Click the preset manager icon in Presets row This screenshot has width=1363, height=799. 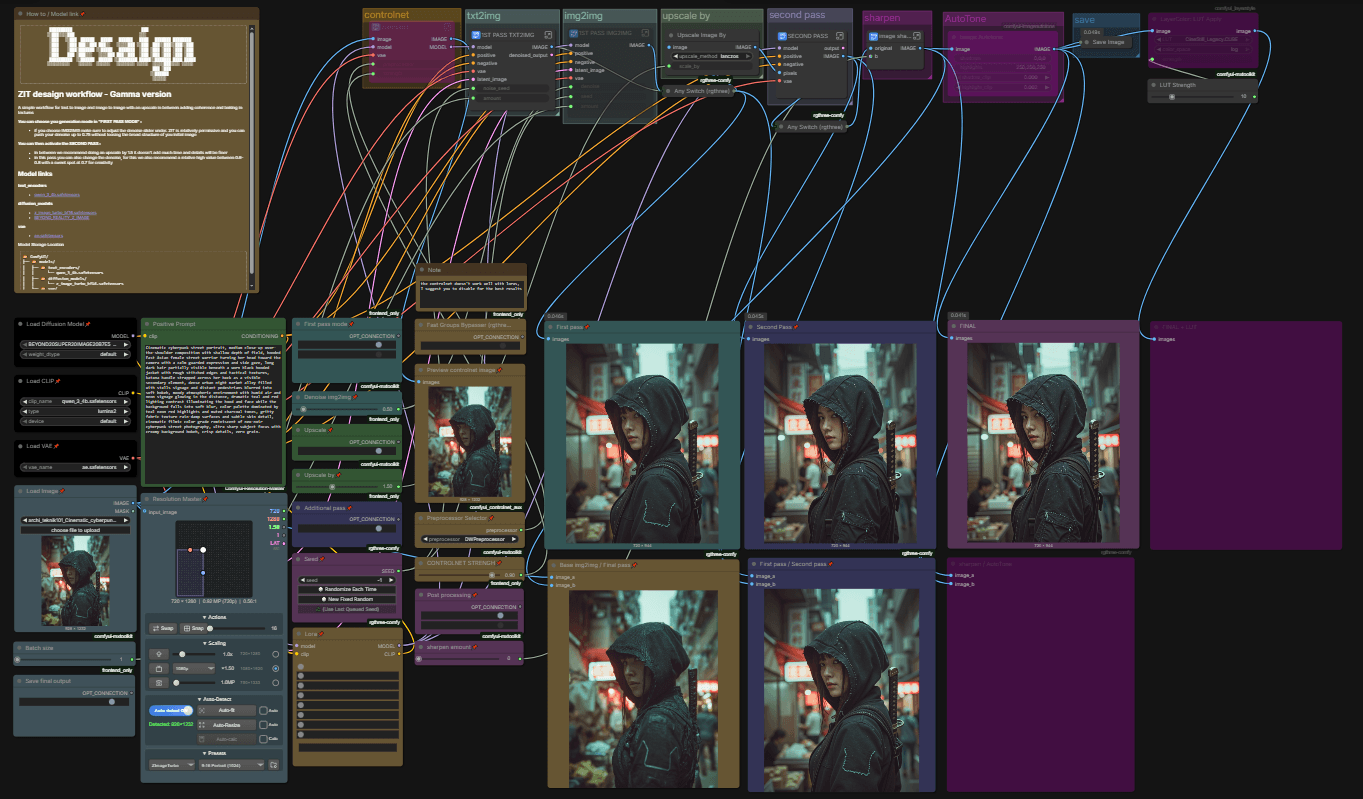pos(273,765)
